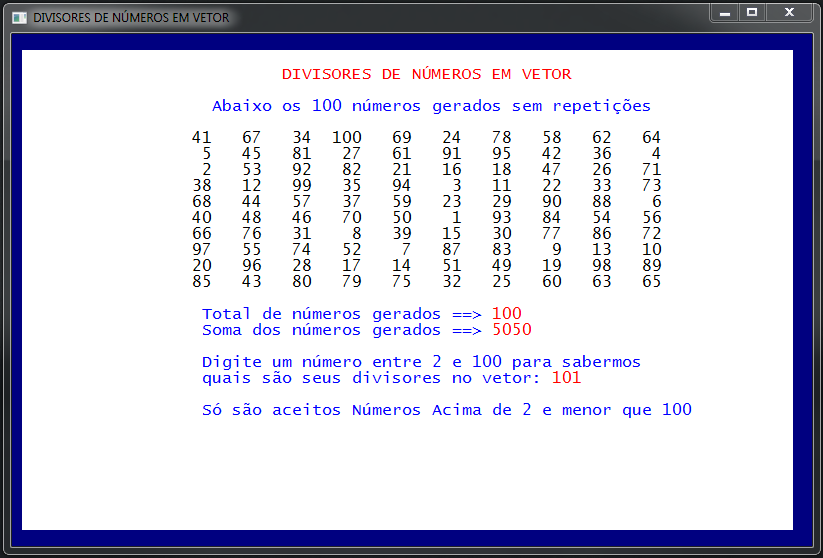Select number 2 in the grid
Viewport: 823px width, 558px height.
pos(207,170)
